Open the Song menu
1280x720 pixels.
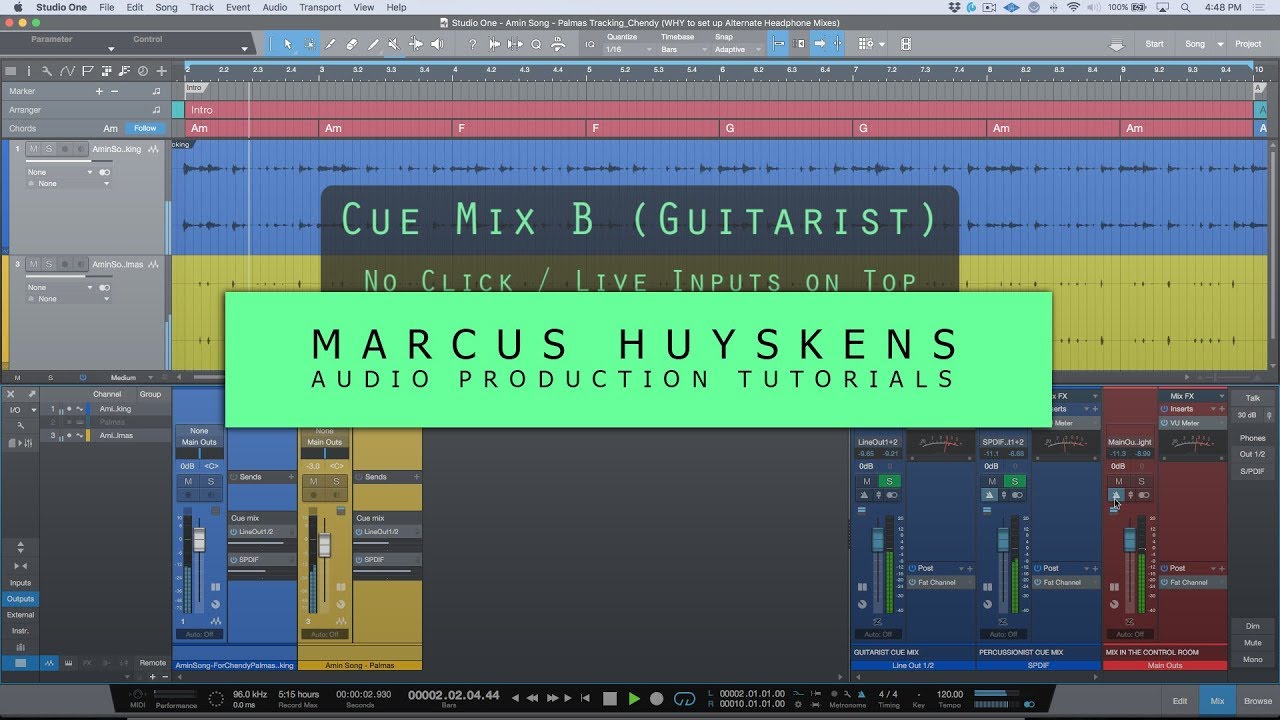coord(166,7)
